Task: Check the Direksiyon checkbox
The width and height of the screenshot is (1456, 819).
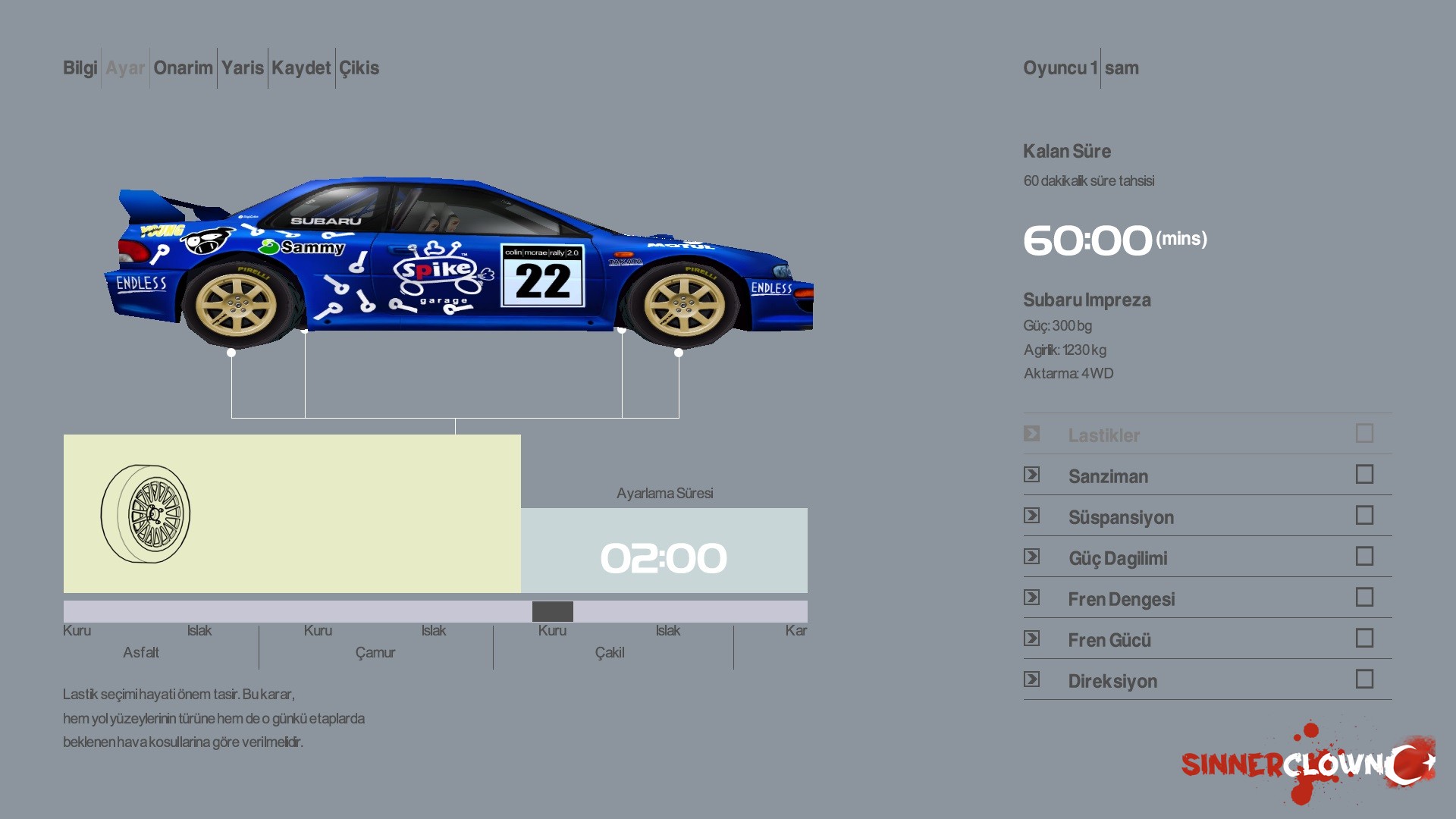Action: click(1364, 679)
